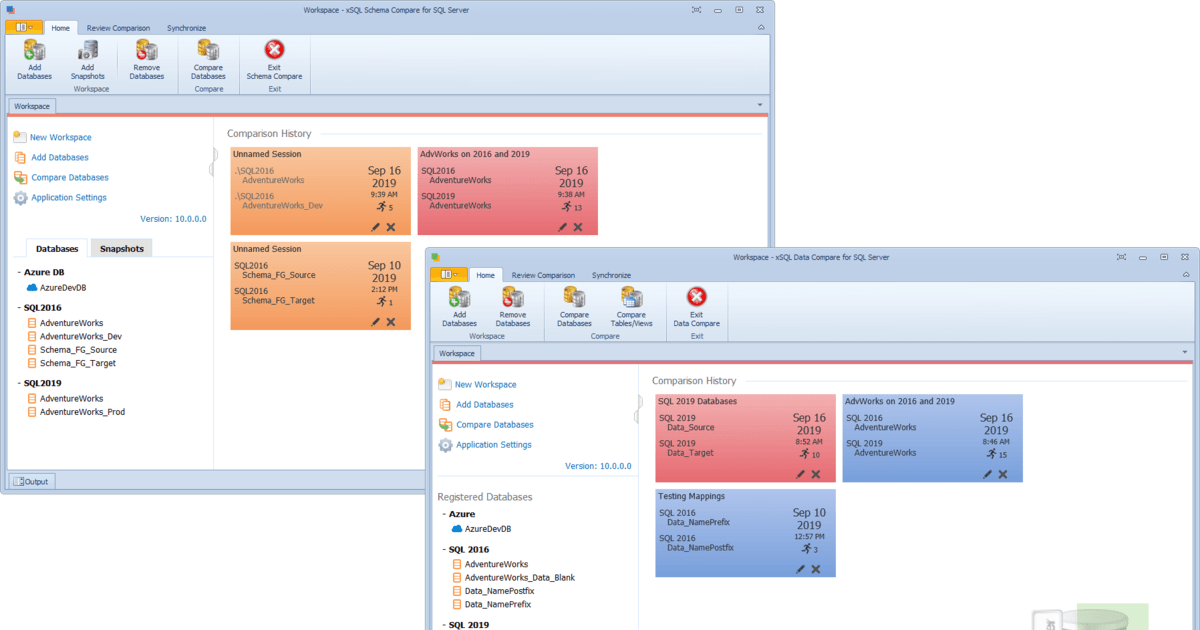1200x630 pixels.
Task: Delete AdvWorks on 2016 and 2019 Schema card
Action: click(x=578, y=227)
